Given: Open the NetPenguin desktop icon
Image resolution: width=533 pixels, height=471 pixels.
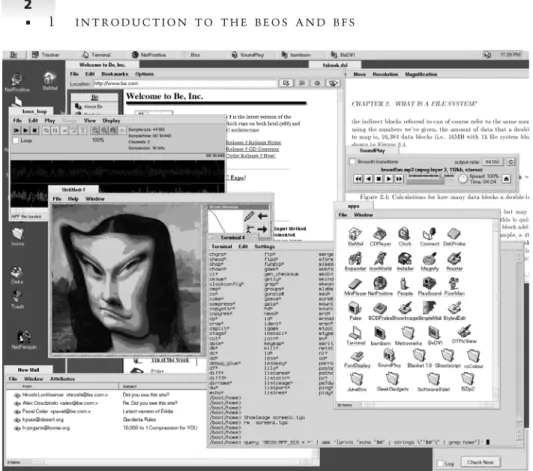Looking at the screenshot, I should point(24,340).
